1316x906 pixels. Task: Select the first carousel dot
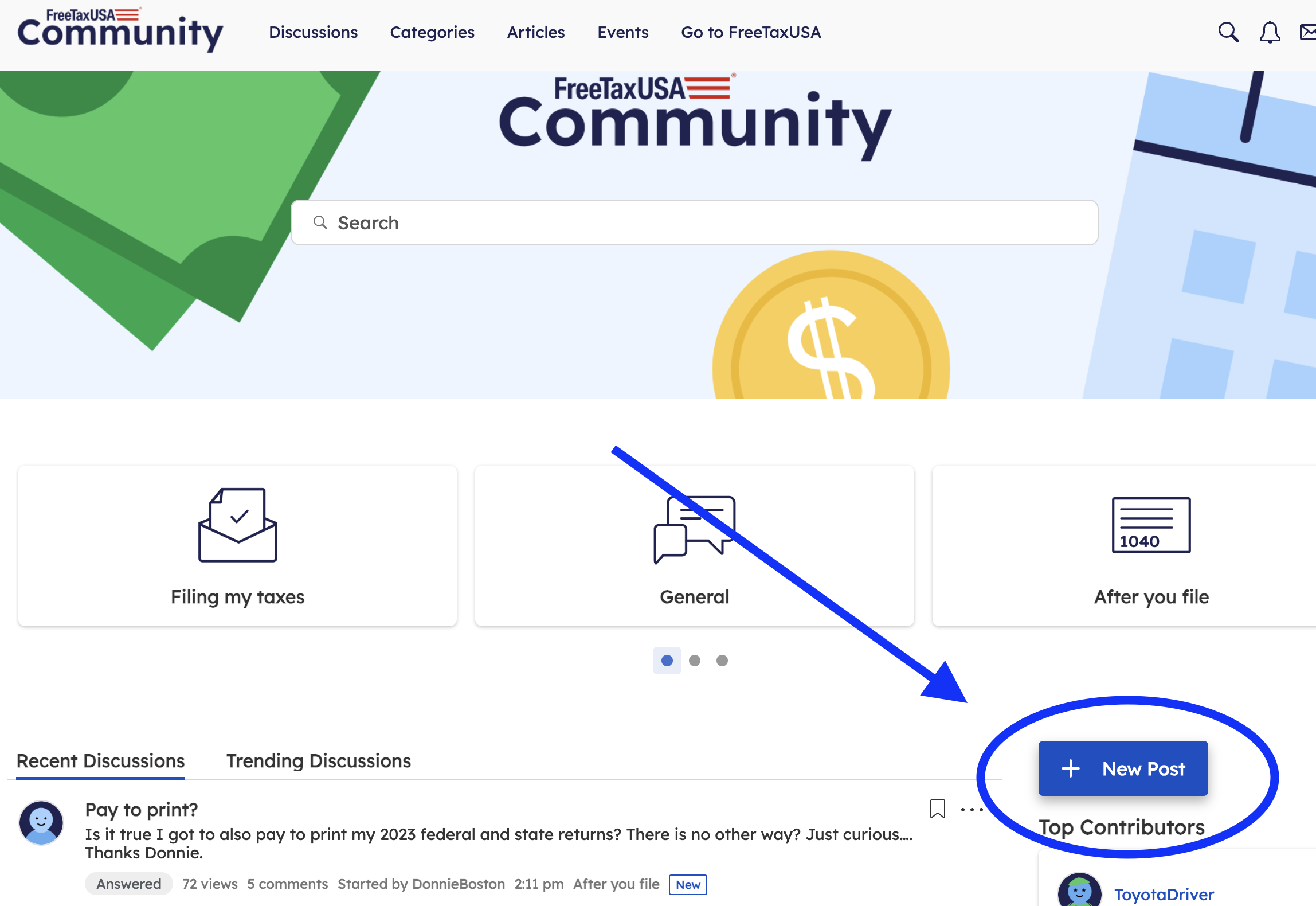(x=667, y=661)
